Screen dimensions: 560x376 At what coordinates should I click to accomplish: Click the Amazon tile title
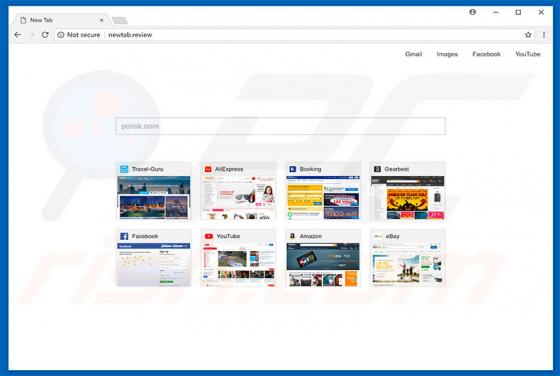pyautogui.click(x=310, y=236)
